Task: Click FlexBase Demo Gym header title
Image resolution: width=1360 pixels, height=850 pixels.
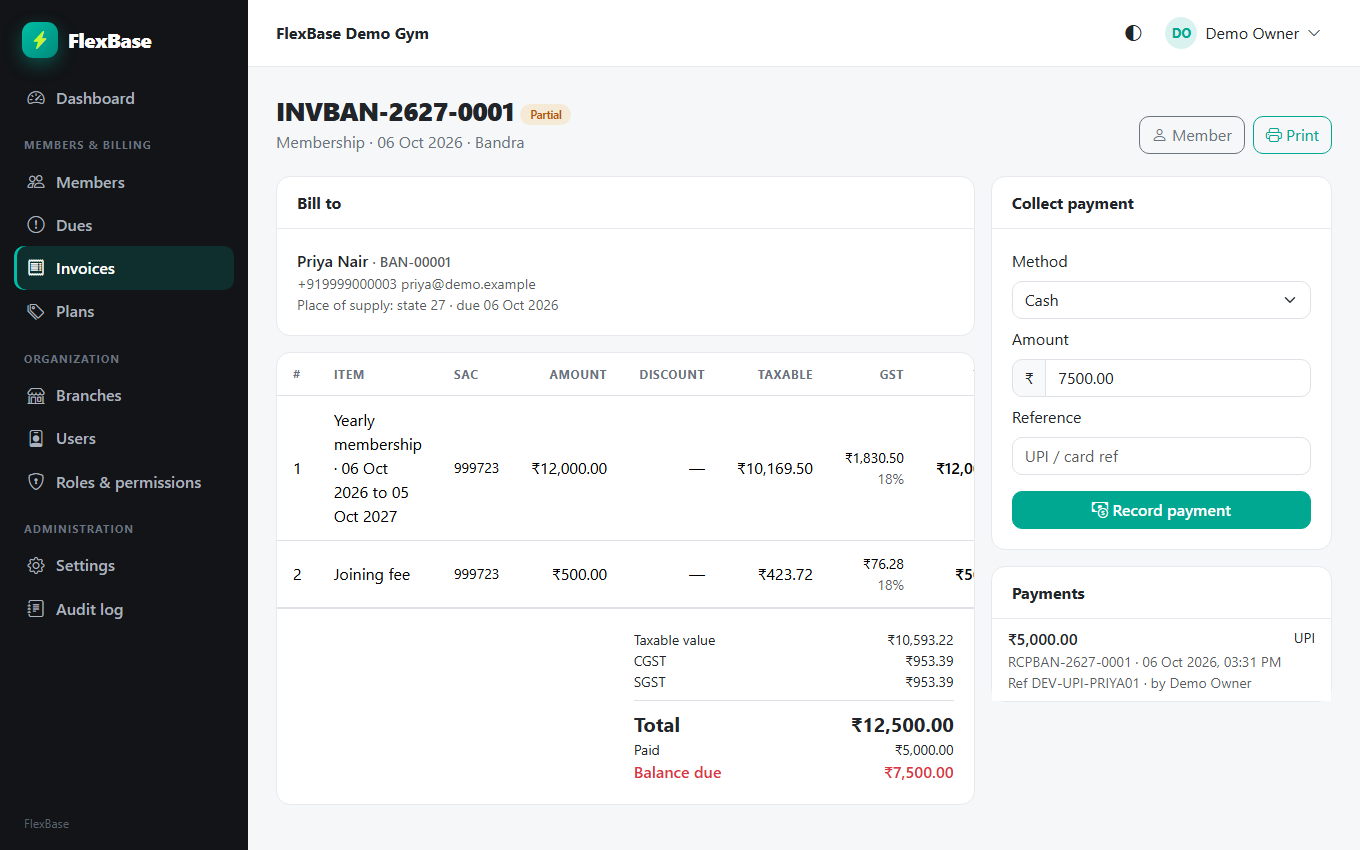Action: pyautogui.click(x=352, y=33)
